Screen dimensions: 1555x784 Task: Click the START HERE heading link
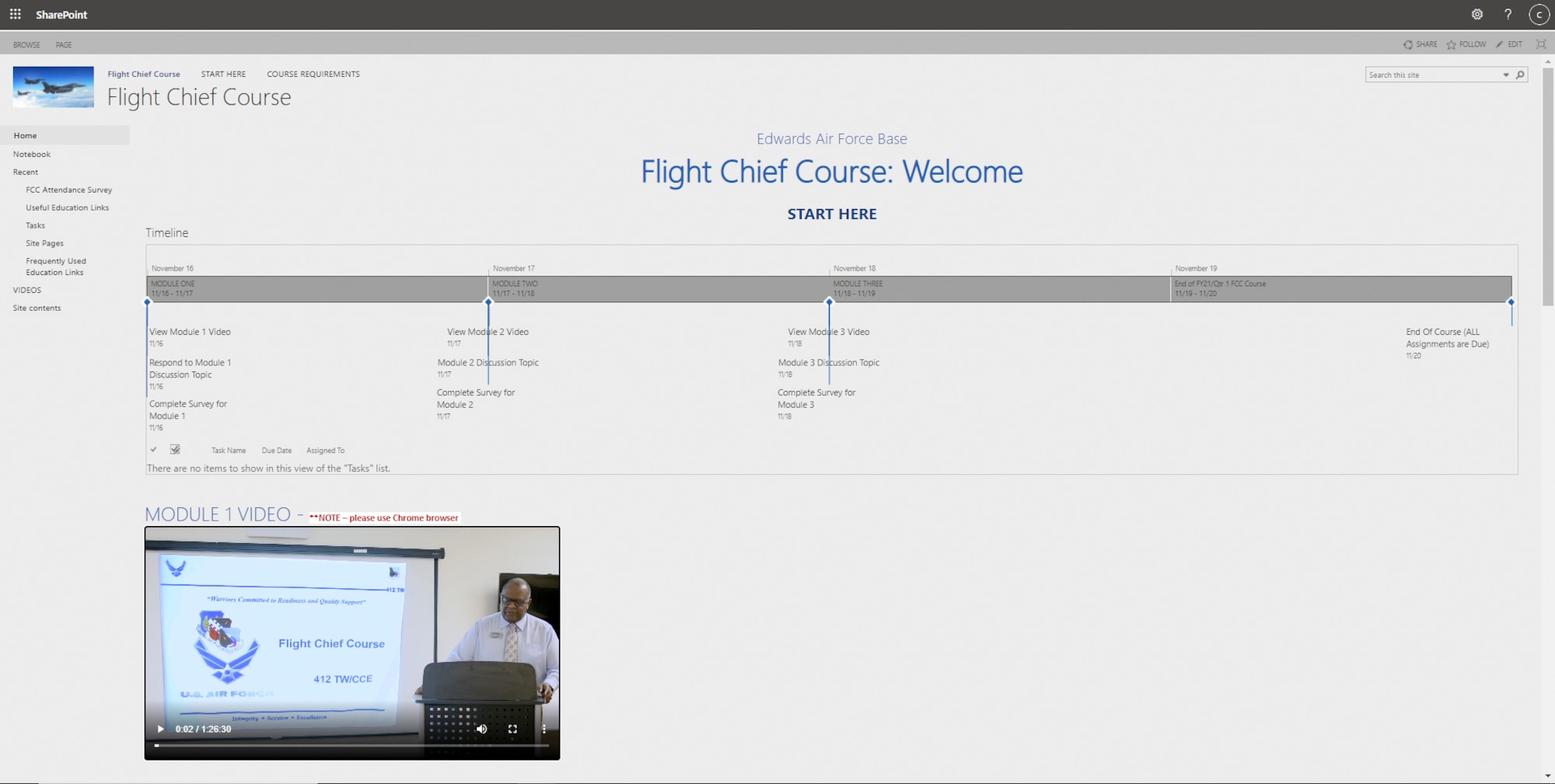click(831, 214)
